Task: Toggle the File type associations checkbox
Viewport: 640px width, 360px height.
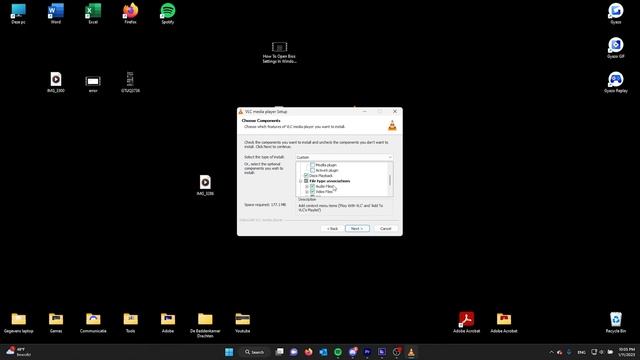Action: click(x=306, y=181)
